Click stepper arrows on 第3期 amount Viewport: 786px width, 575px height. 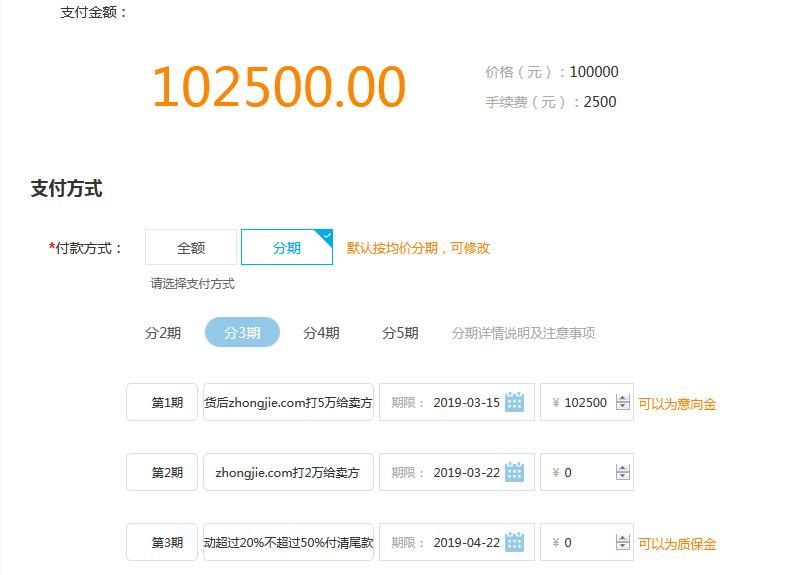coord(623,542)
